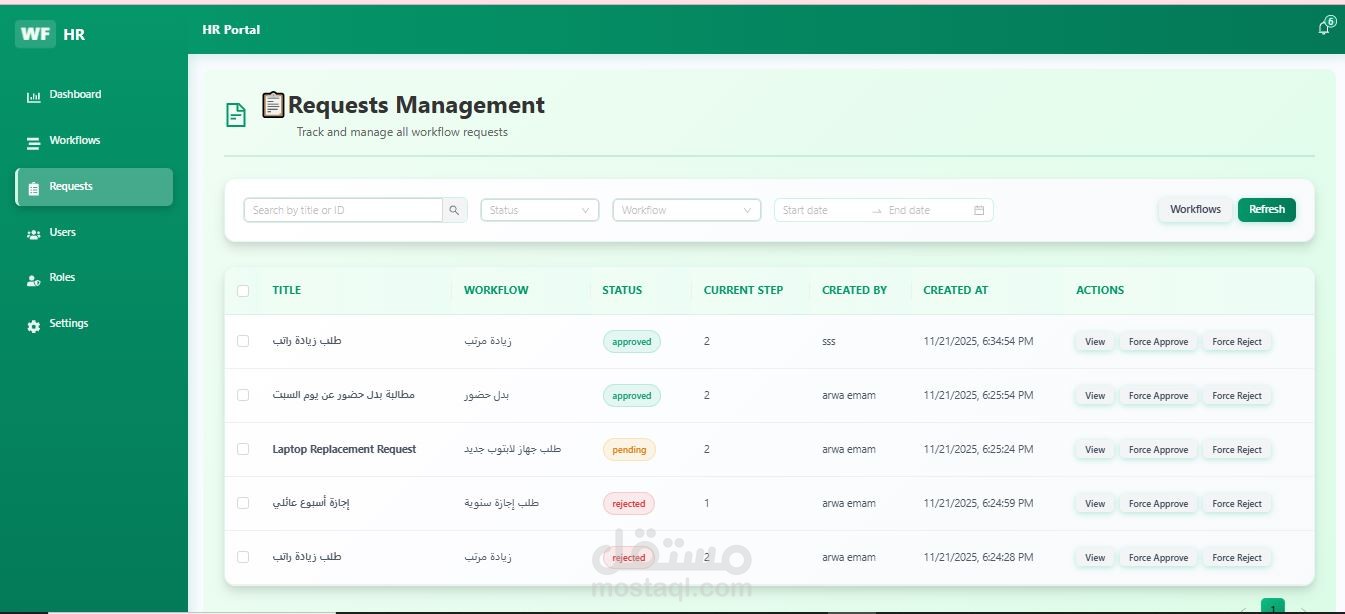Viewport: 1345px width, 614px height.
Task: Click the End date field
Action: point(925,210)
